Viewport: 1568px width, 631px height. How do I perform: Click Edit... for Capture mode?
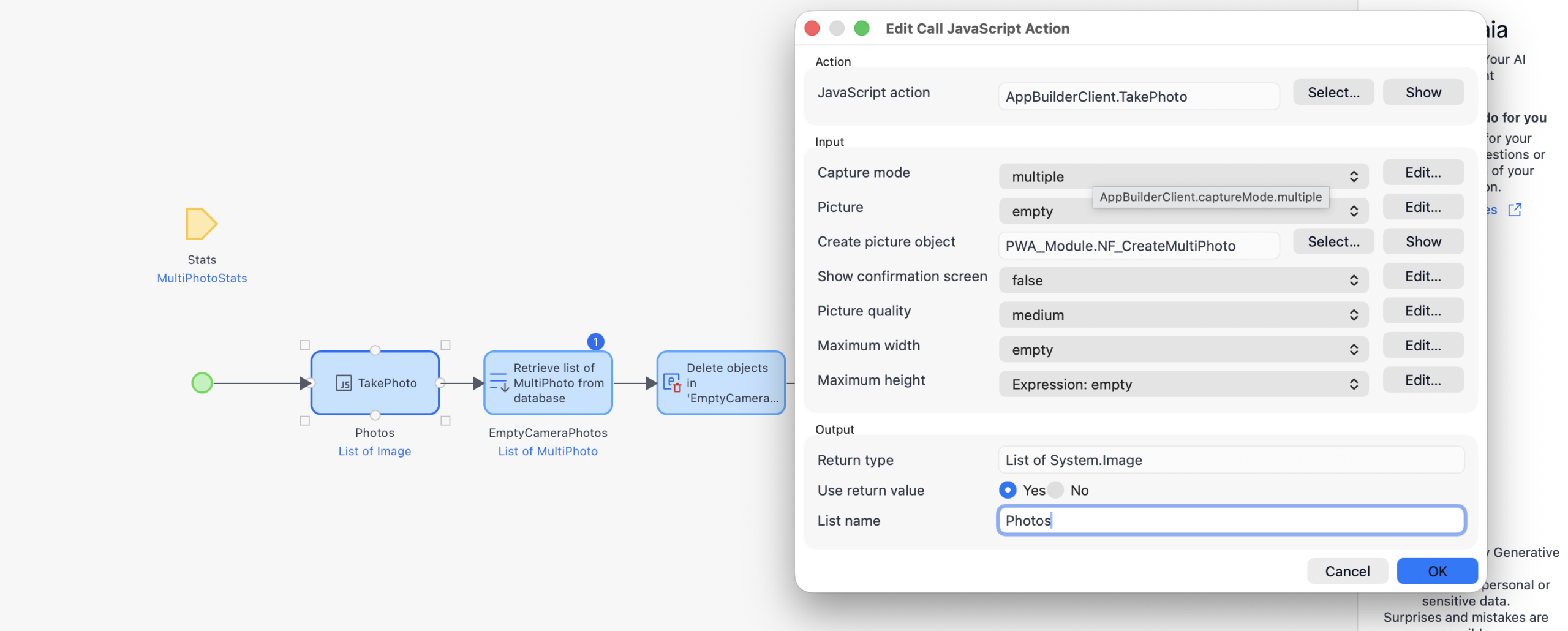(1423, 173)
